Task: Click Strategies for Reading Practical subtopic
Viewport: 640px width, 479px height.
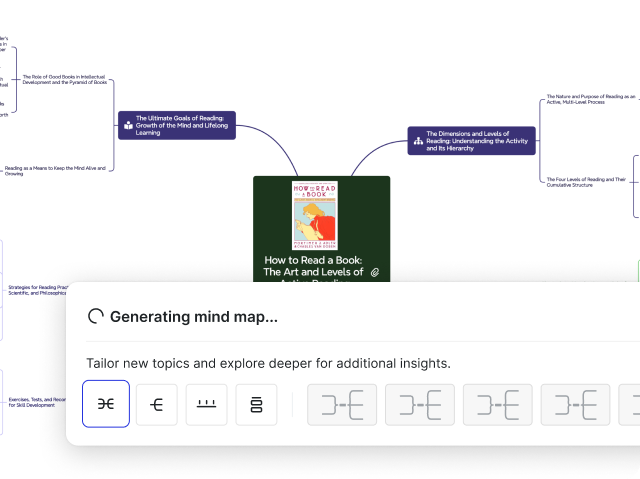Action: [x=38, y=290]
